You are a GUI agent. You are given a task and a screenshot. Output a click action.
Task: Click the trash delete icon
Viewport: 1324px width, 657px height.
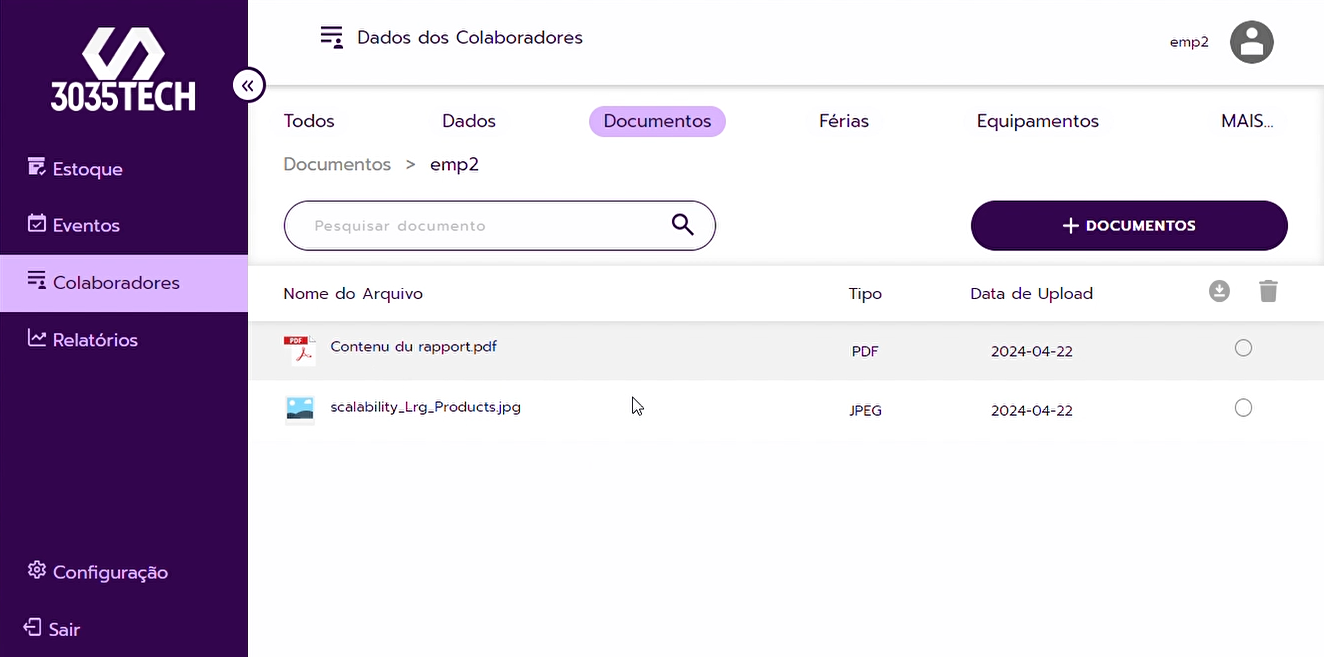[1268, 291]
